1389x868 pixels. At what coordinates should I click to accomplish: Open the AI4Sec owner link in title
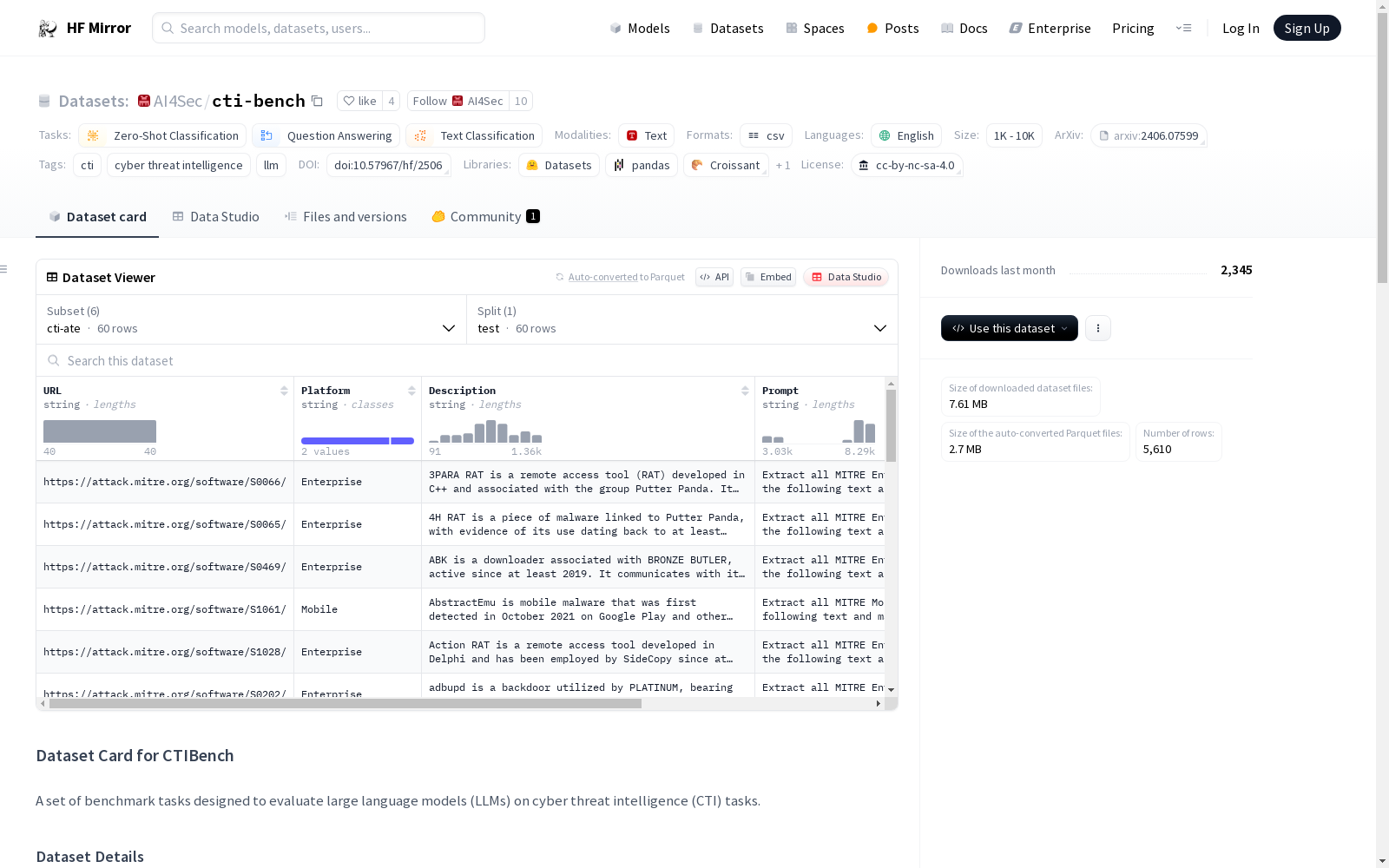(x=177, y=102)
